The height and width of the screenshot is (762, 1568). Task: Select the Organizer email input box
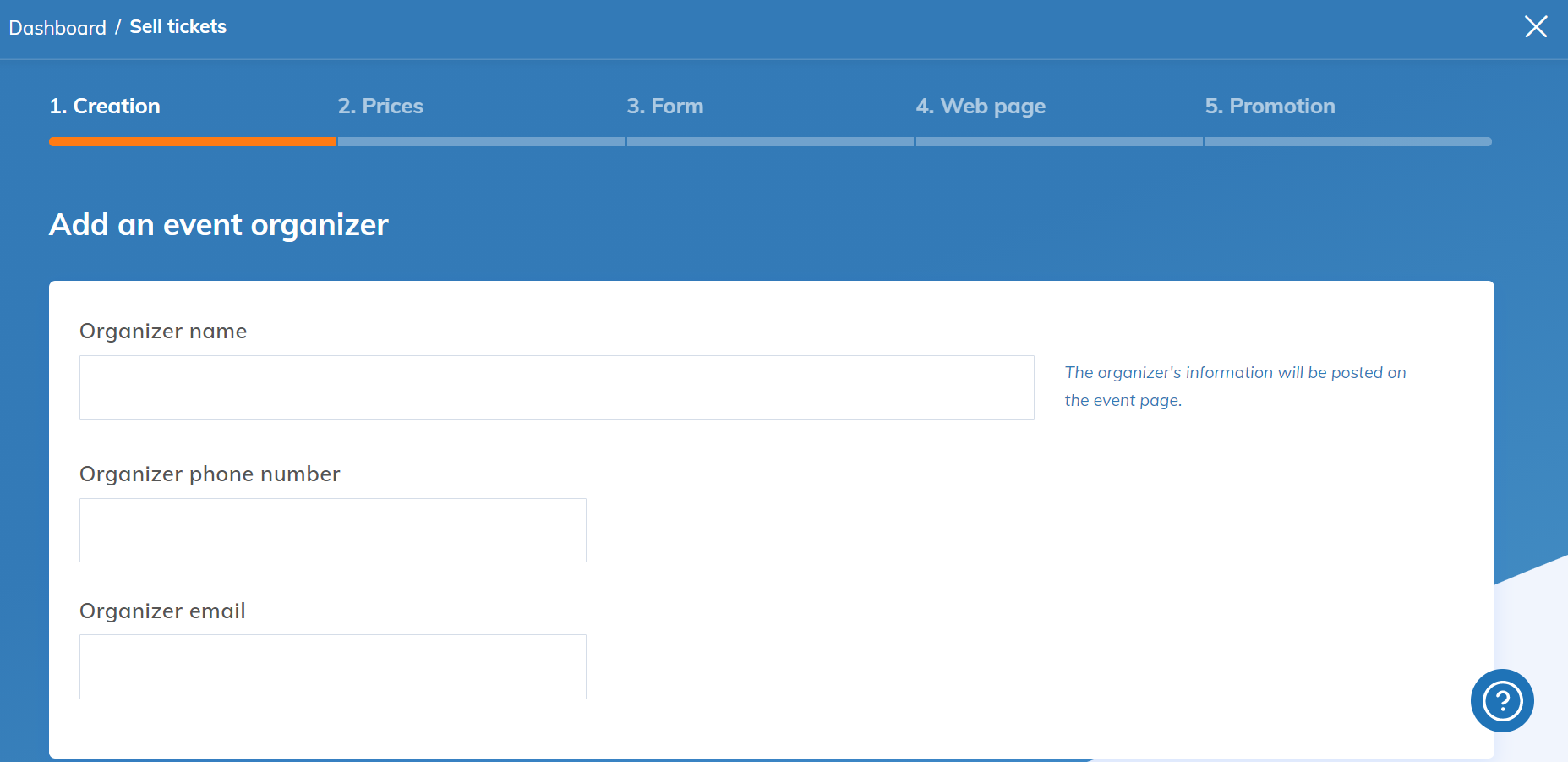[332, 666]
